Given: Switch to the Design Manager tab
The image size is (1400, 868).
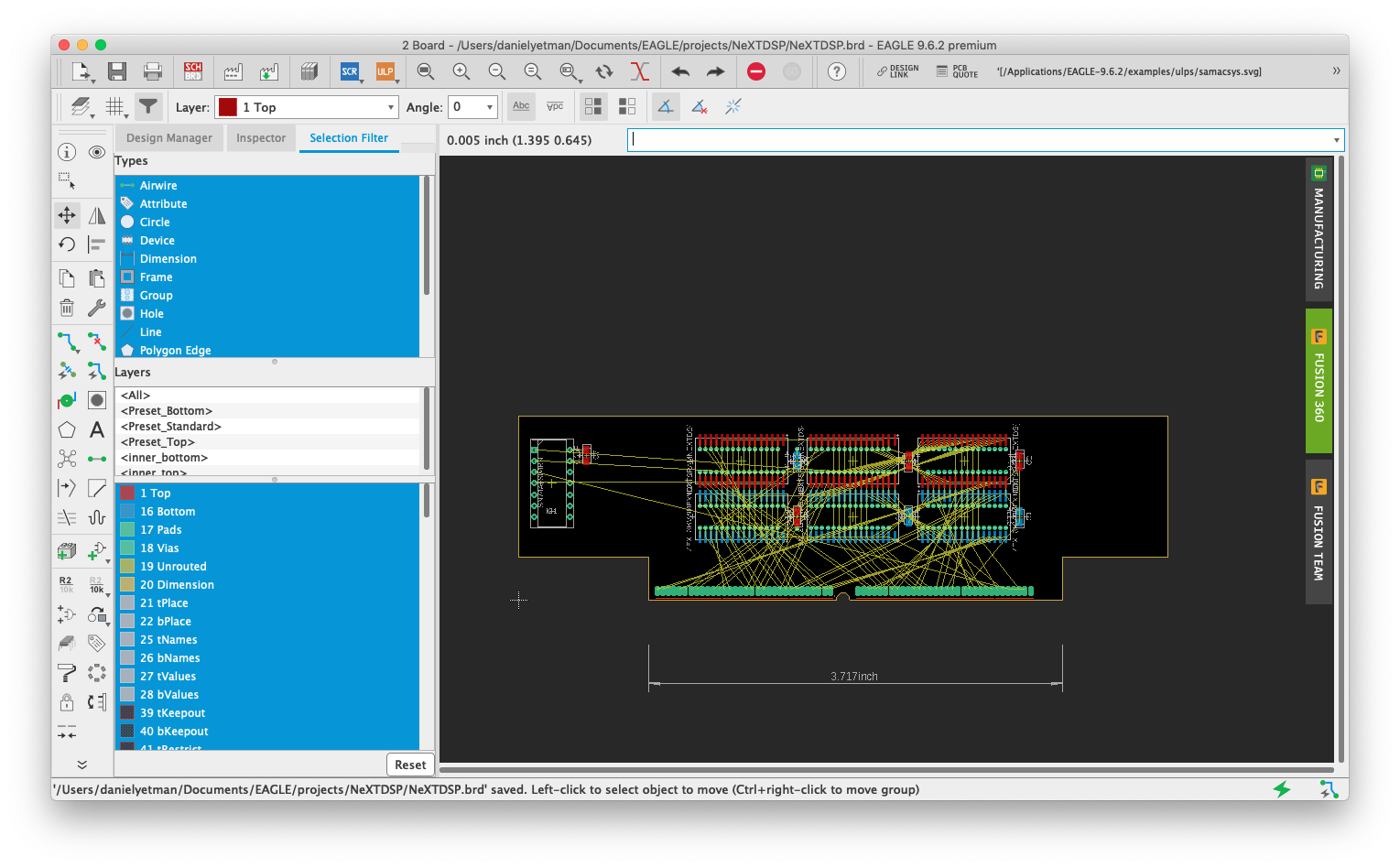Looking at the screenshot, I should pyautogui.click(x=169, y=138).
